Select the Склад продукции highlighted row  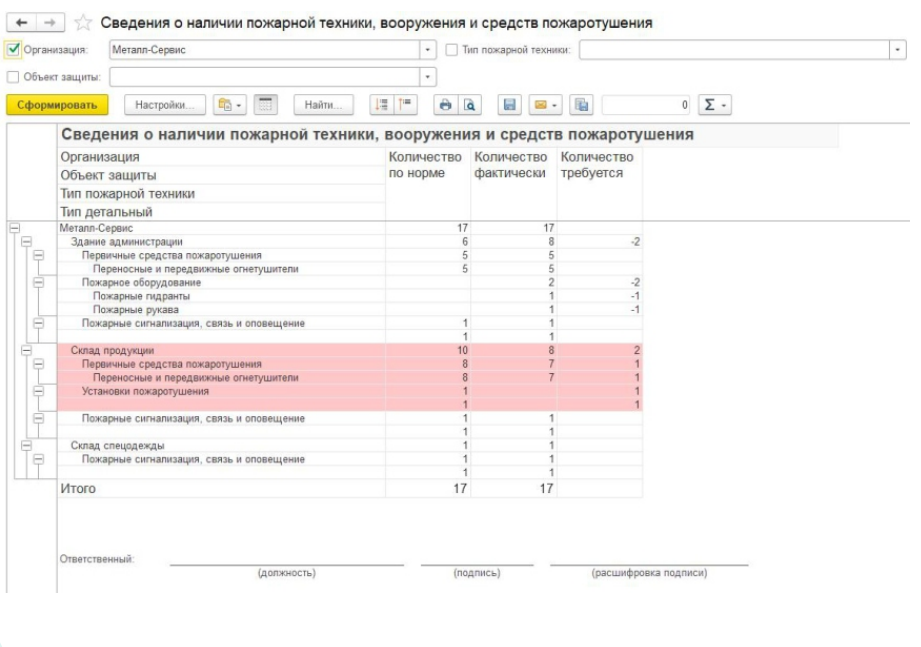point(349,351)
